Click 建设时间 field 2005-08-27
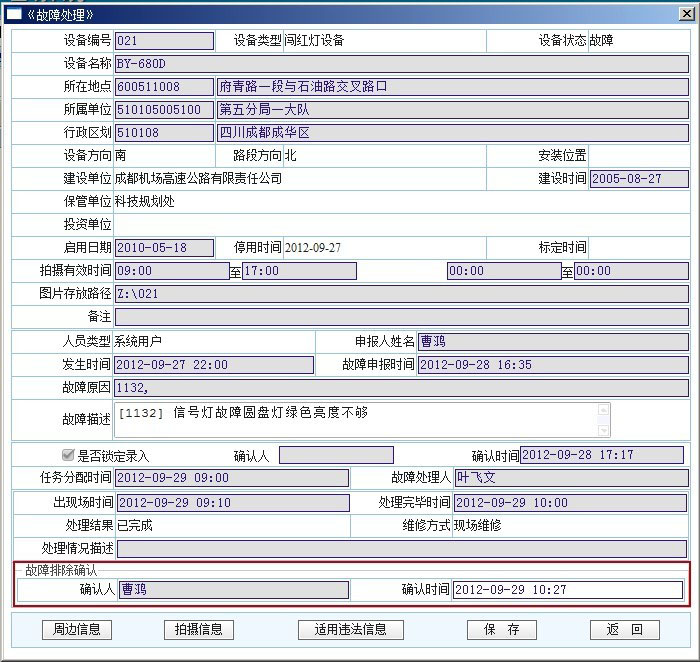 coord(639,179)
